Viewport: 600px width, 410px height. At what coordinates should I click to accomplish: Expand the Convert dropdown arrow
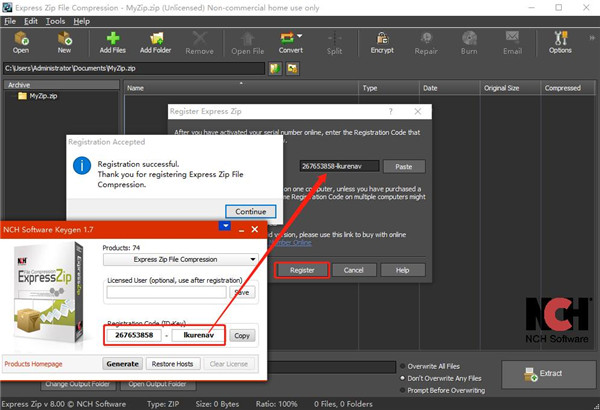pos(300,36)
